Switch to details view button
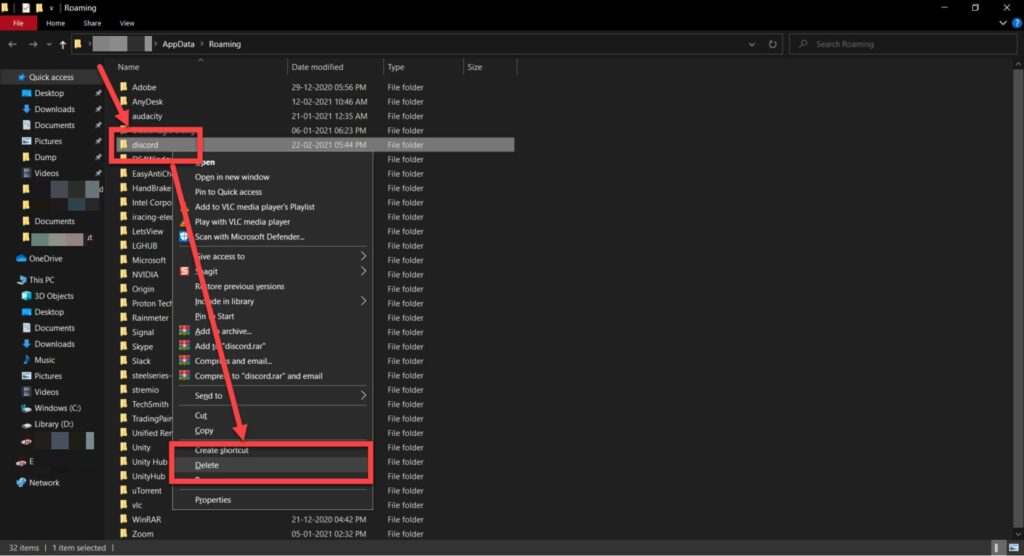 tap(997, 548)
